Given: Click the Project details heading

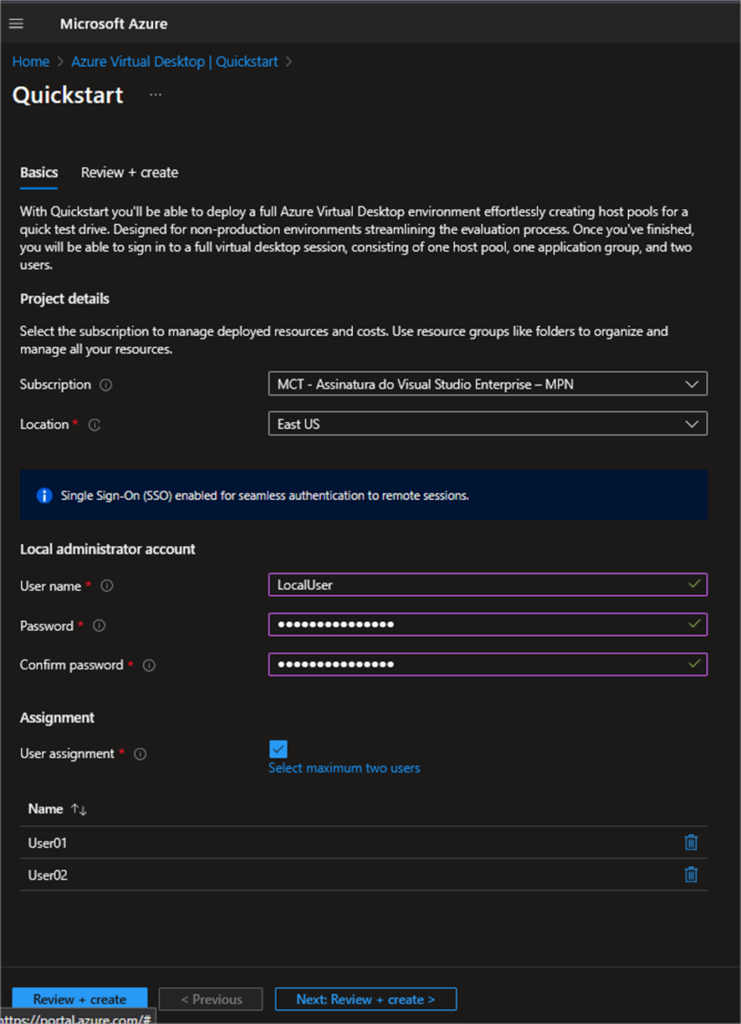Looking at the screenshot, I should [65, 299].
